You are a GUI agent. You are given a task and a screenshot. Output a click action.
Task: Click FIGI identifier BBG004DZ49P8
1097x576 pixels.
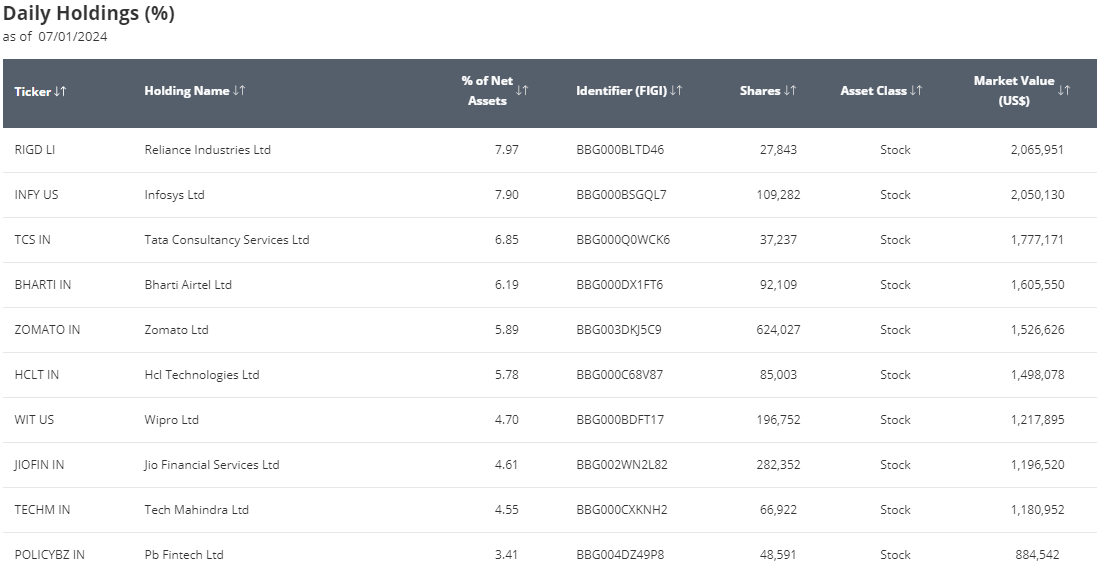click(x=620, y=555)
